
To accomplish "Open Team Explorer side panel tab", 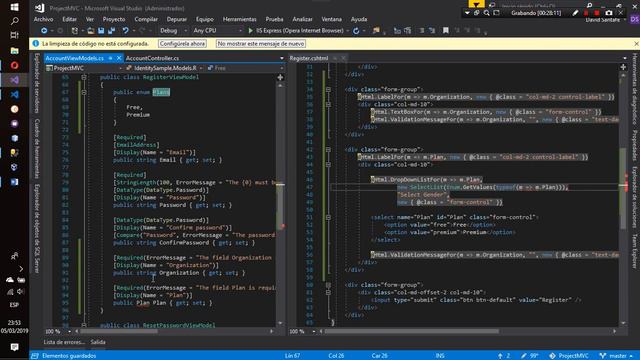I will (x=635, y=251).
